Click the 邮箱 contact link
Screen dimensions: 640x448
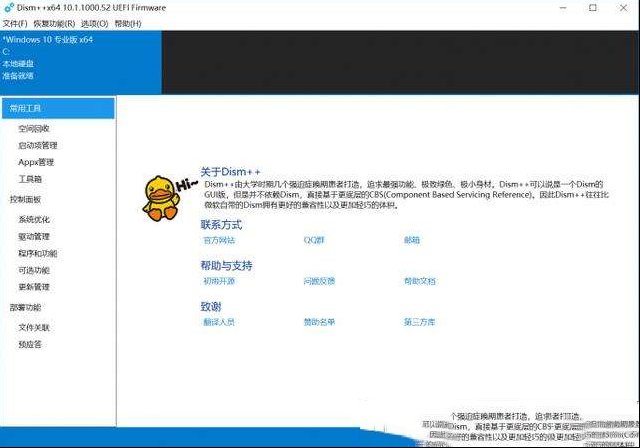(411, 240)
